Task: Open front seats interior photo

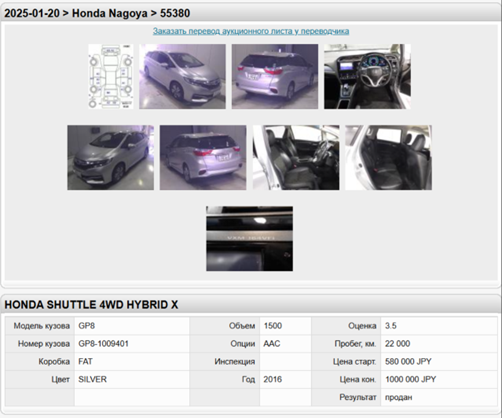Action: 296,158
